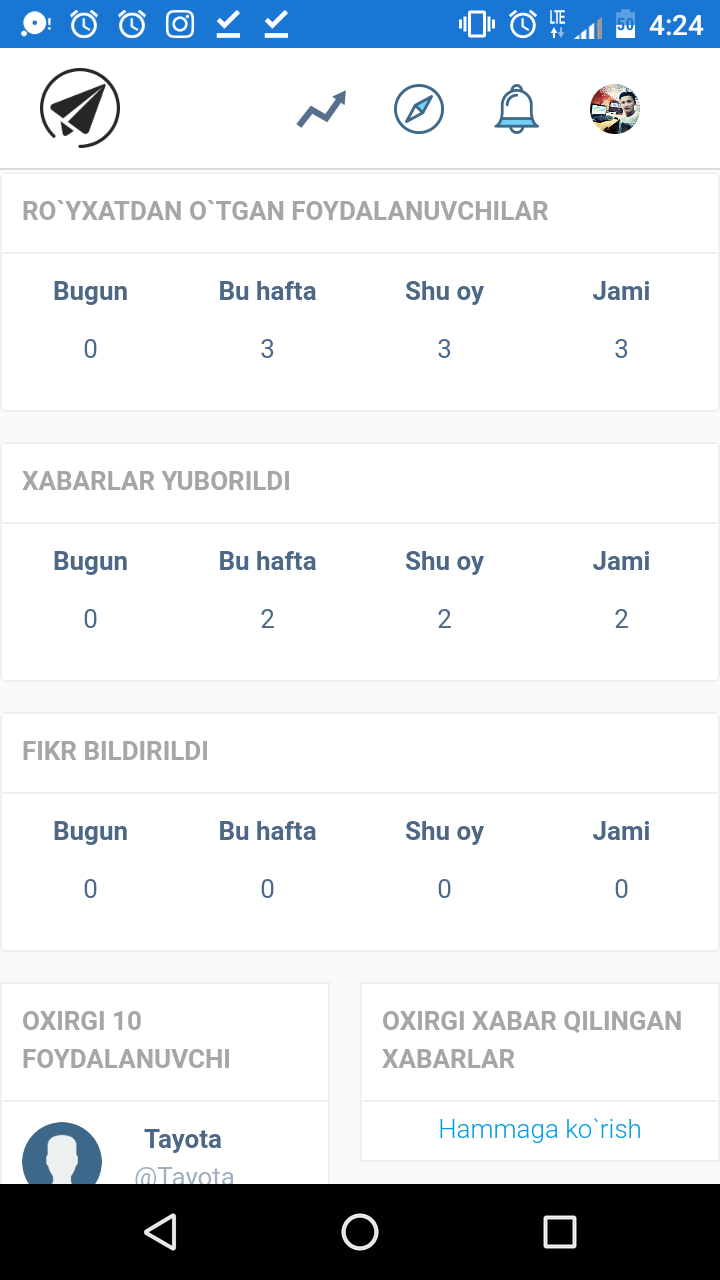720x1280 pixels.
Task: Tap the "Jami" count under registered users
Action: coord(621,349)
